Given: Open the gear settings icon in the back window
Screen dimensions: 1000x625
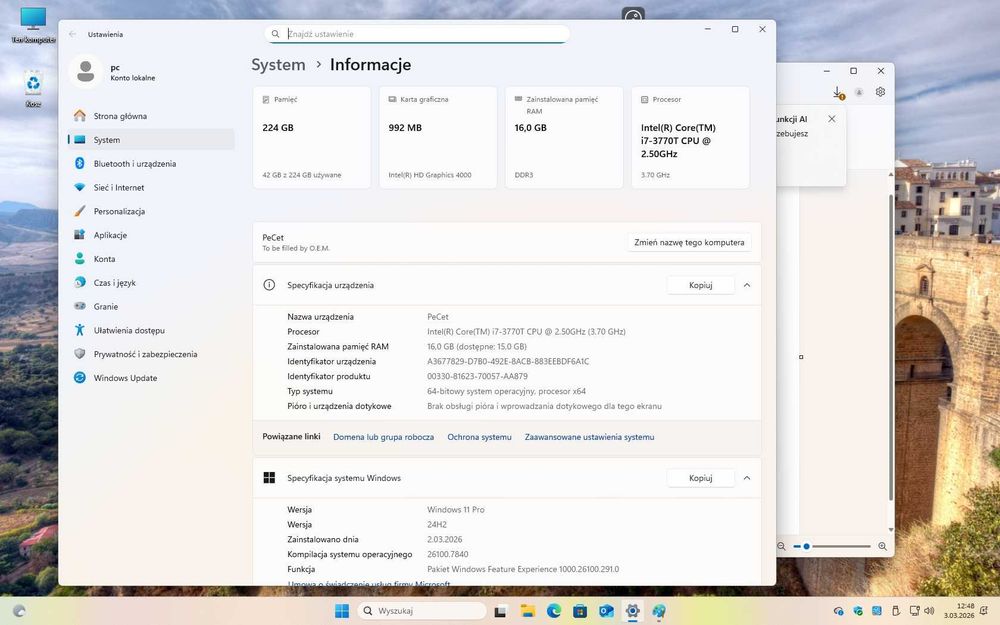Looking at the screenshot, I should 880,92.
